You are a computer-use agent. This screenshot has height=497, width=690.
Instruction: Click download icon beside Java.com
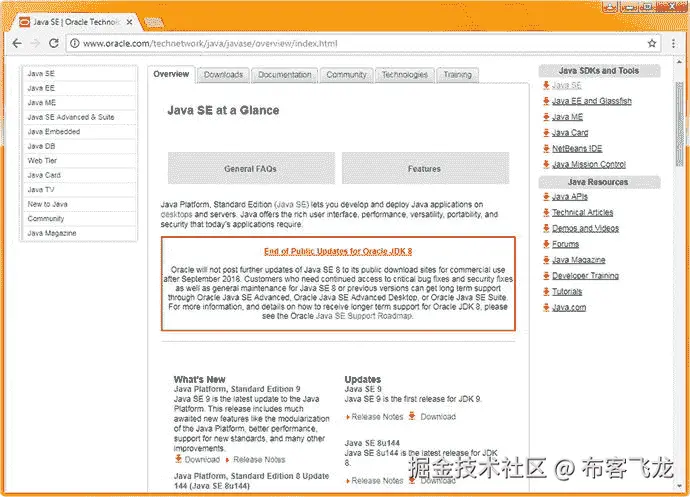point(546,307)
